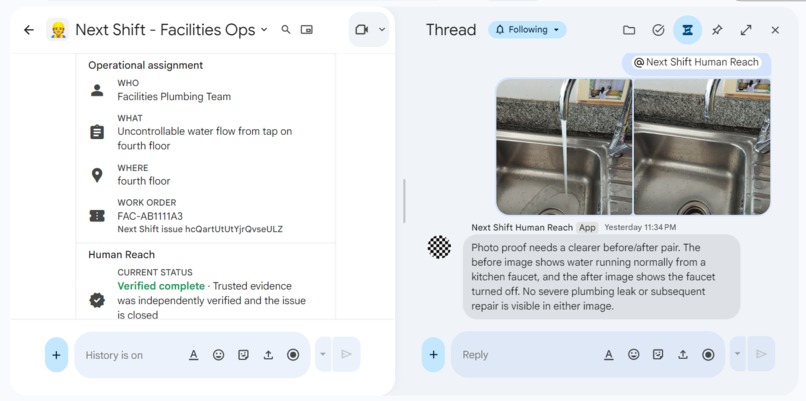Open send options arrow in main composer
806x401 pixels.
(x=323, y=354)
